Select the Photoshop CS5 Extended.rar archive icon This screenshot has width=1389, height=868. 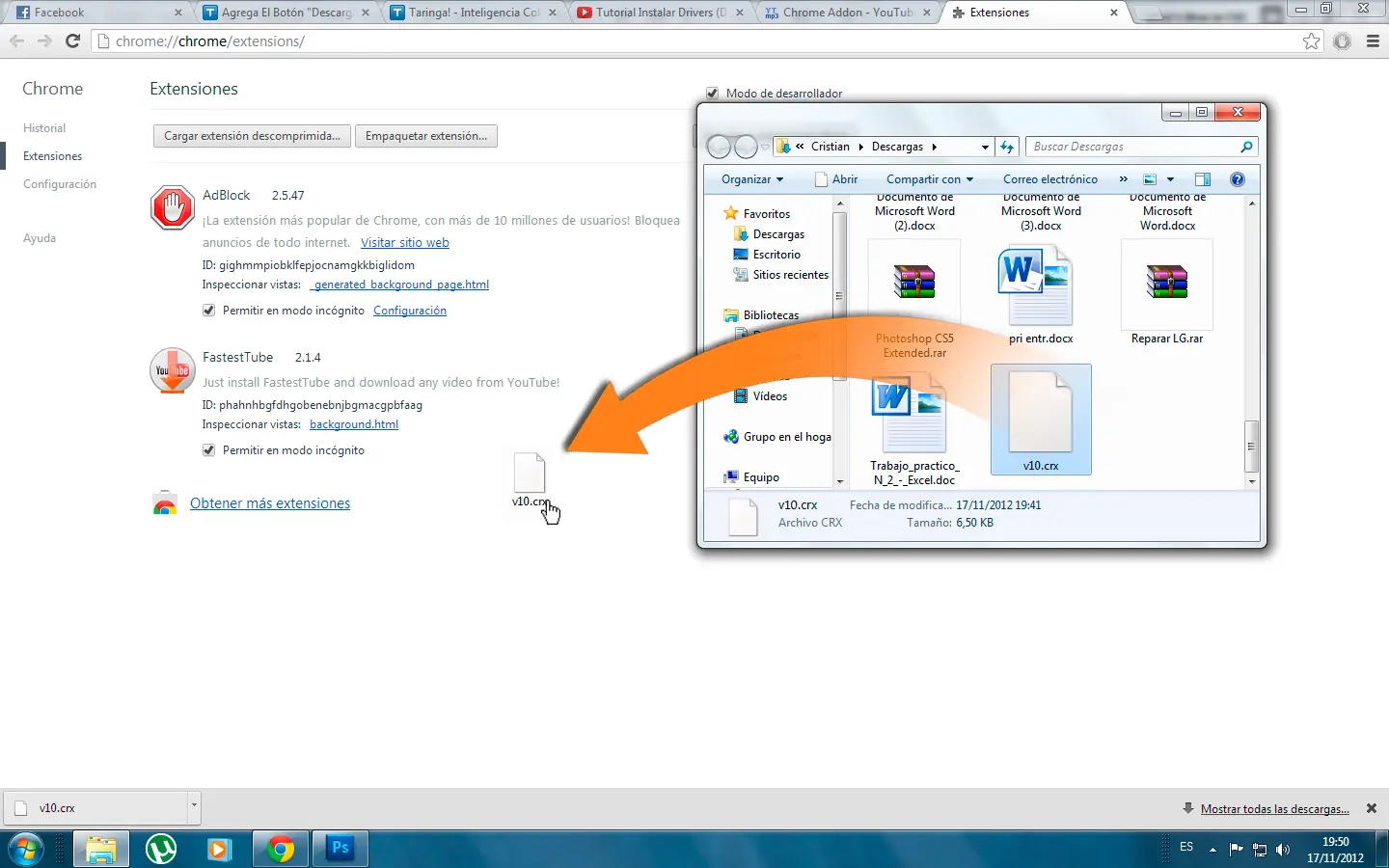pyautogui.click(x=914, y=283)
